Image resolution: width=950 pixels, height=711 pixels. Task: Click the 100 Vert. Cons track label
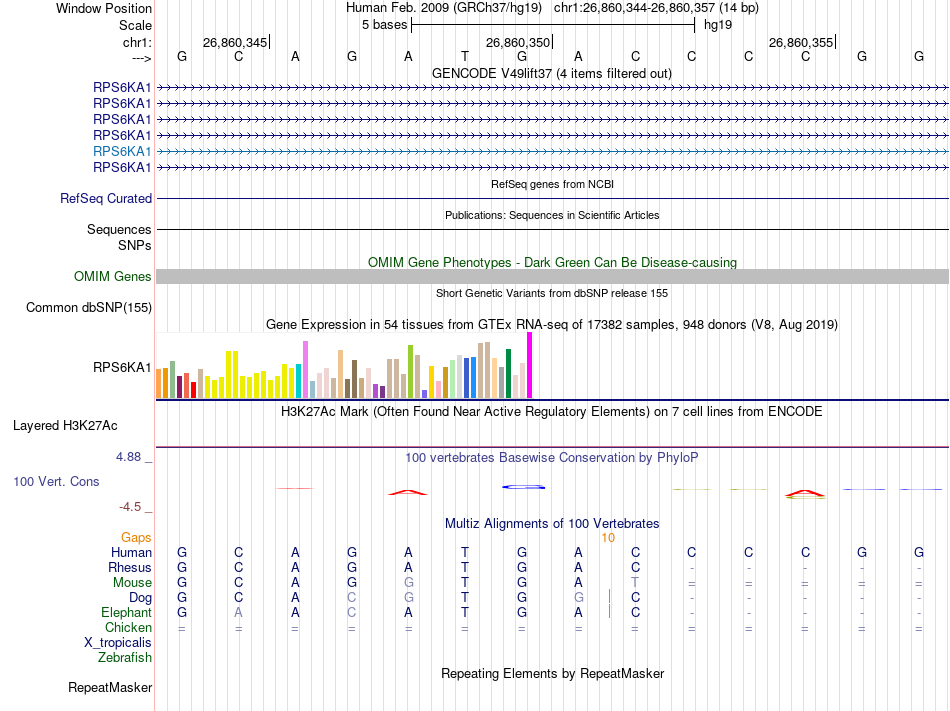[56, 481]
